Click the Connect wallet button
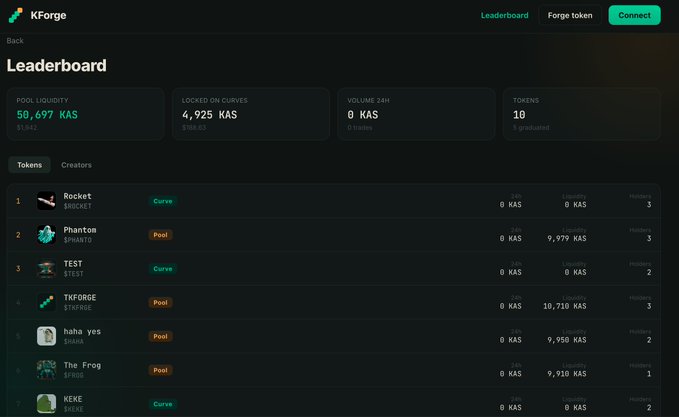 (x=634, y=15)
